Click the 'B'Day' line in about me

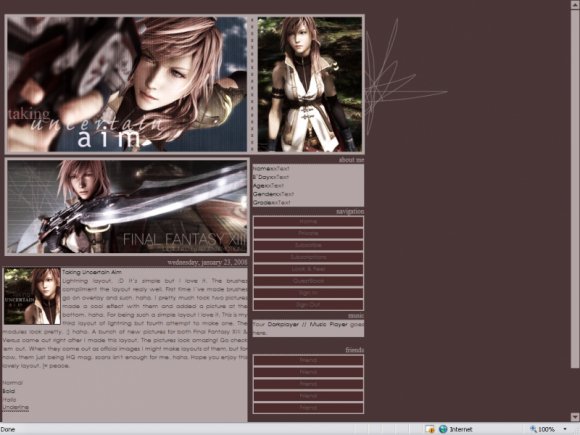tap(271, 177)
